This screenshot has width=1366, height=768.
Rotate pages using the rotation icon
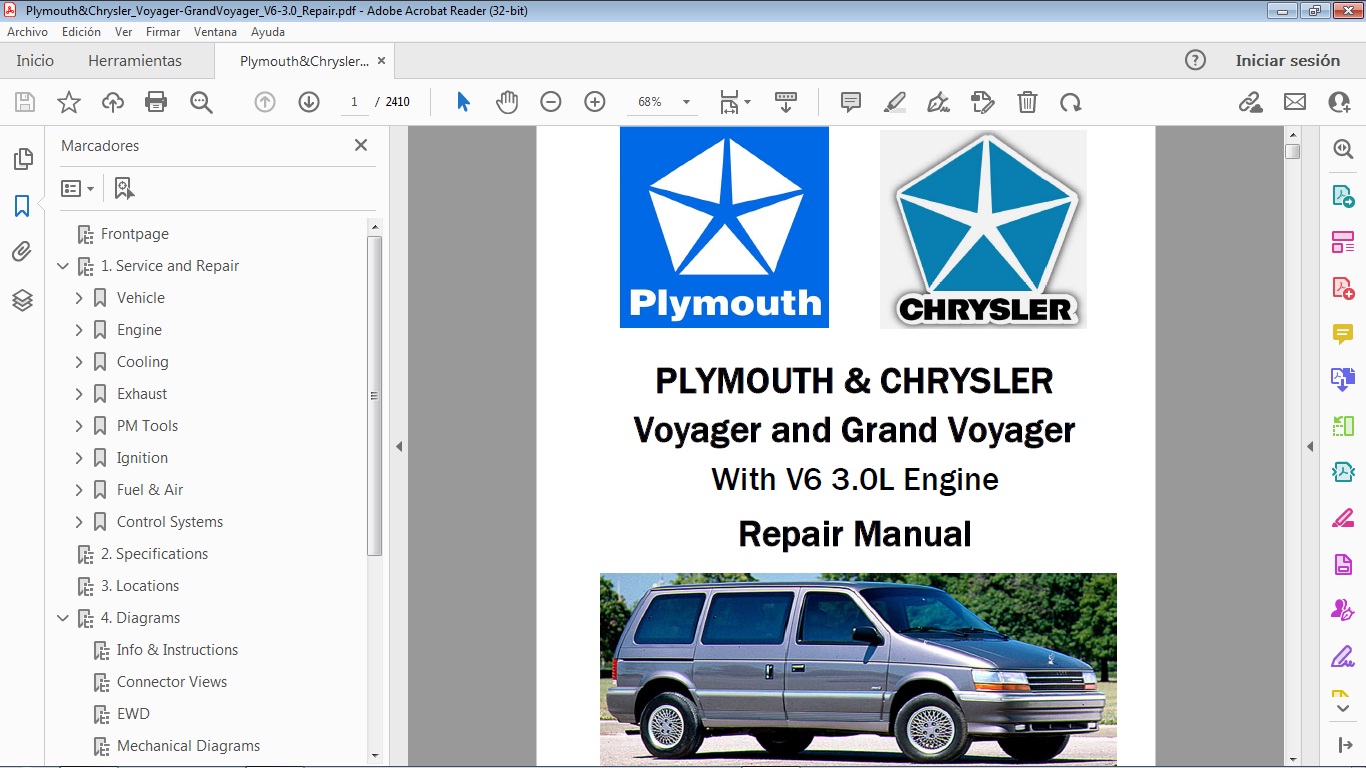pyautogui.click(x=1071, y=101)
